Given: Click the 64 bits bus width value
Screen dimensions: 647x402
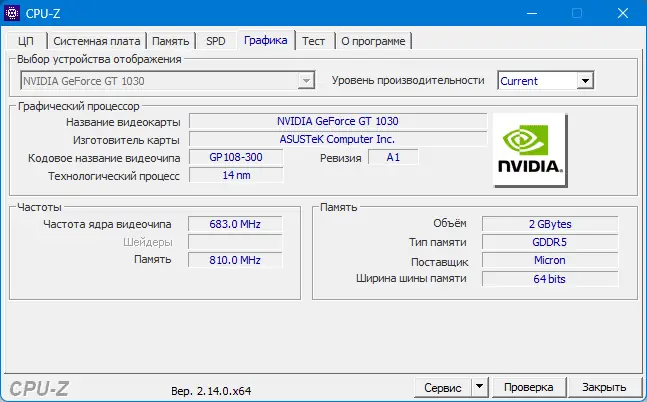Looking at the screenshot, I should 550,279.
